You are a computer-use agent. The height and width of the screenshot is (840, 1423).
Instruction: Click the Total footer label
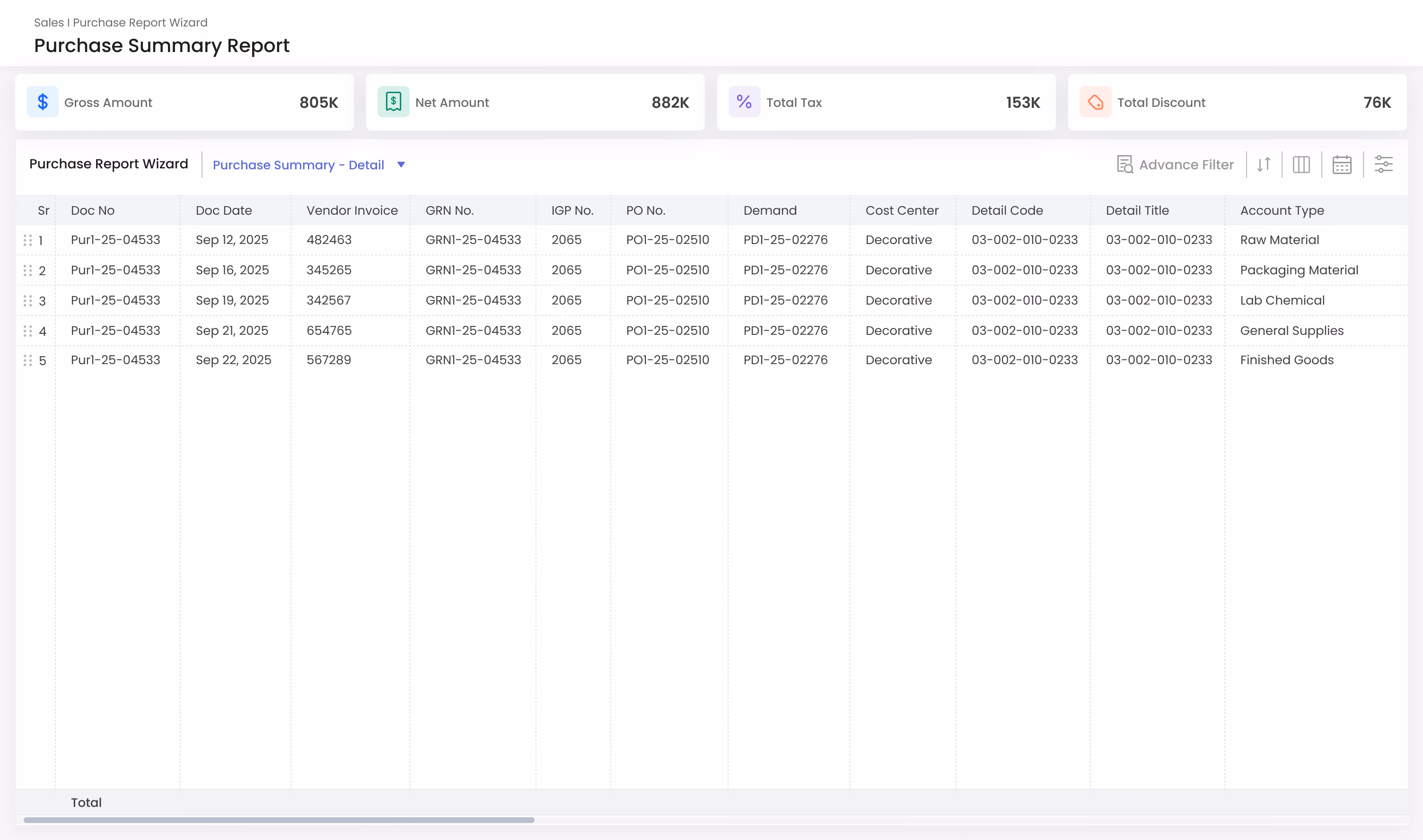(86, 803)
